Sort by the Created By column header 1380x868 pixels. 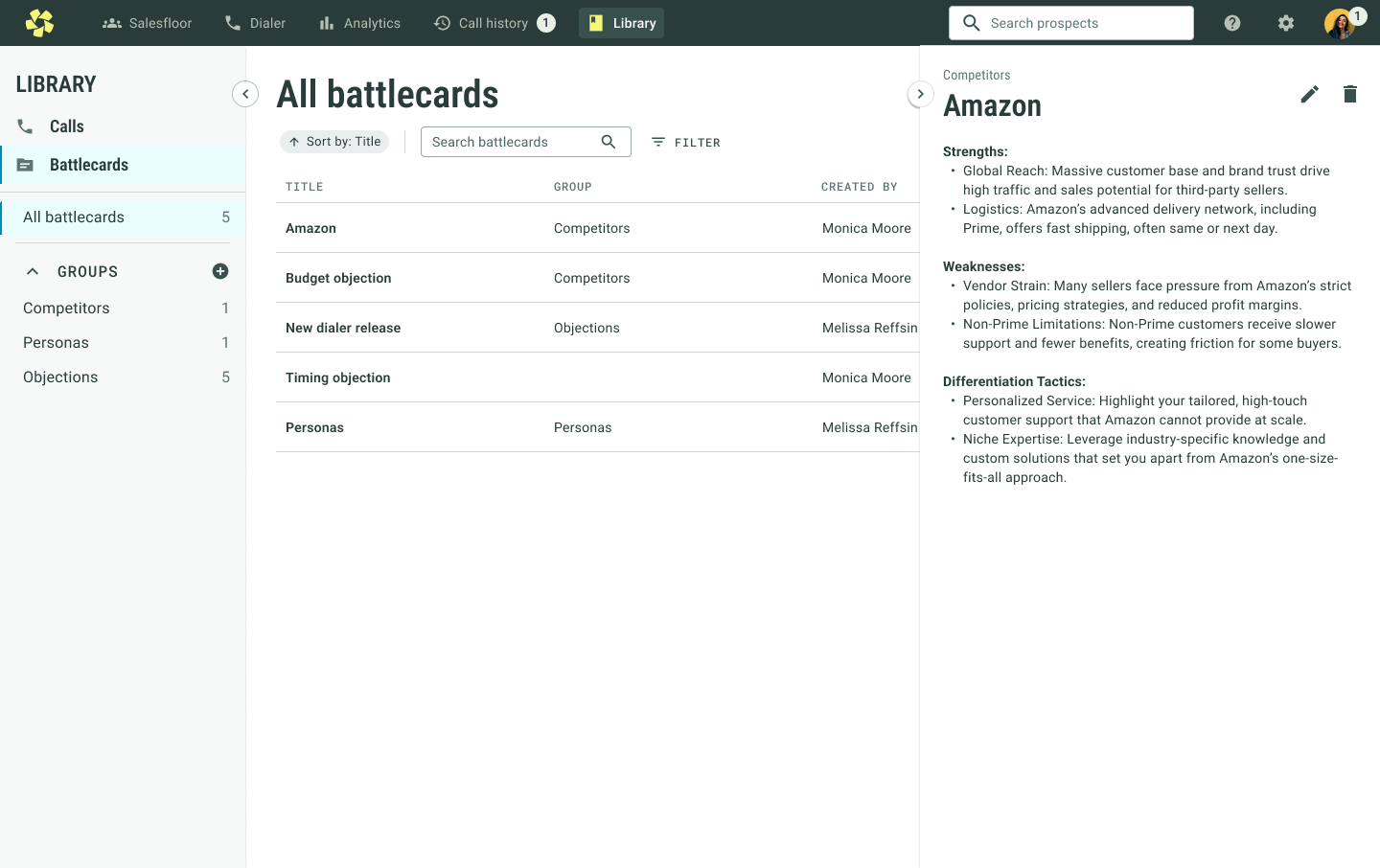(x=860, y=187)
